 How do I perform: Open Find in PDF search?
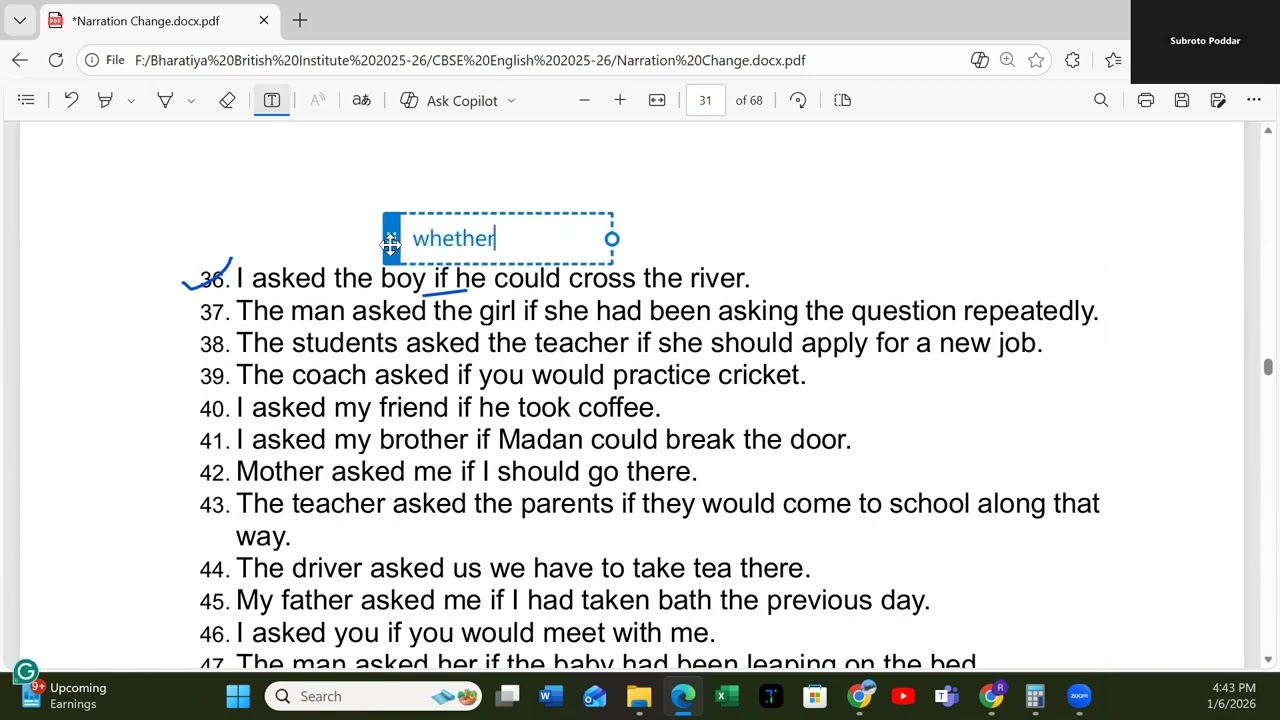1101,100
